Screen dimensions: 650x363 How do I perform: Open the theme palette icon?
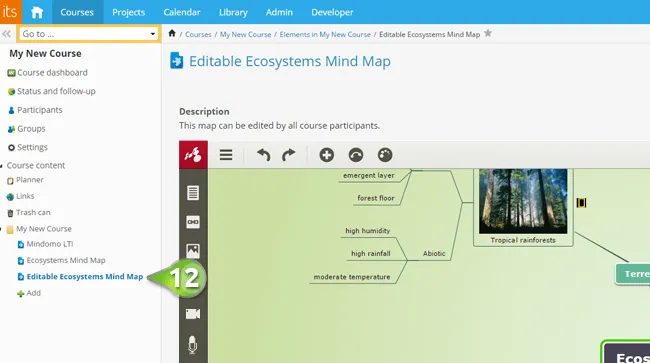(385, 155)
